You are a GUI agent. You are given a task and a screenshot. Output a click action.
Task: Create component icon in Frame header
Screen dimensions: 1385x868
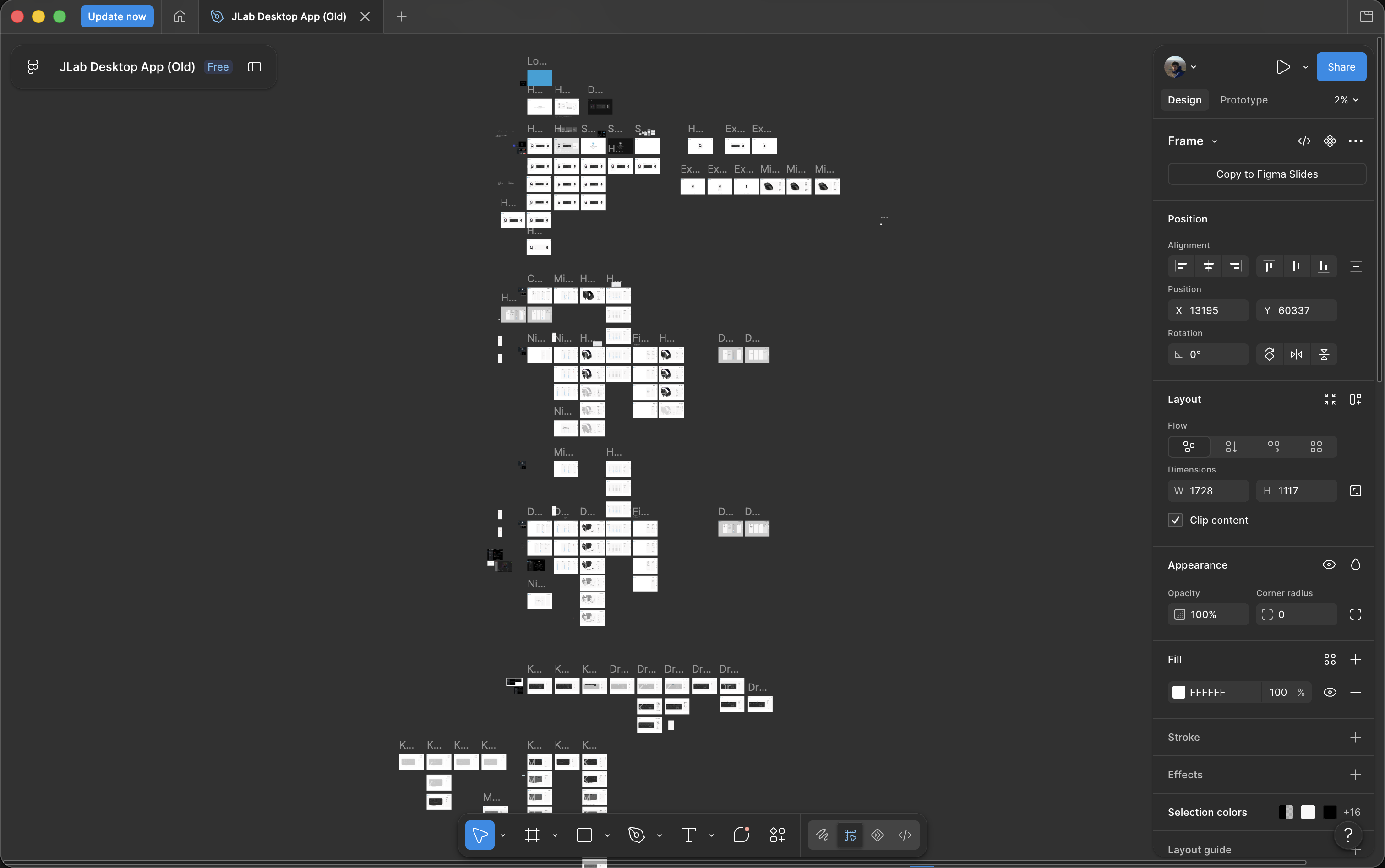[1330, 141]
